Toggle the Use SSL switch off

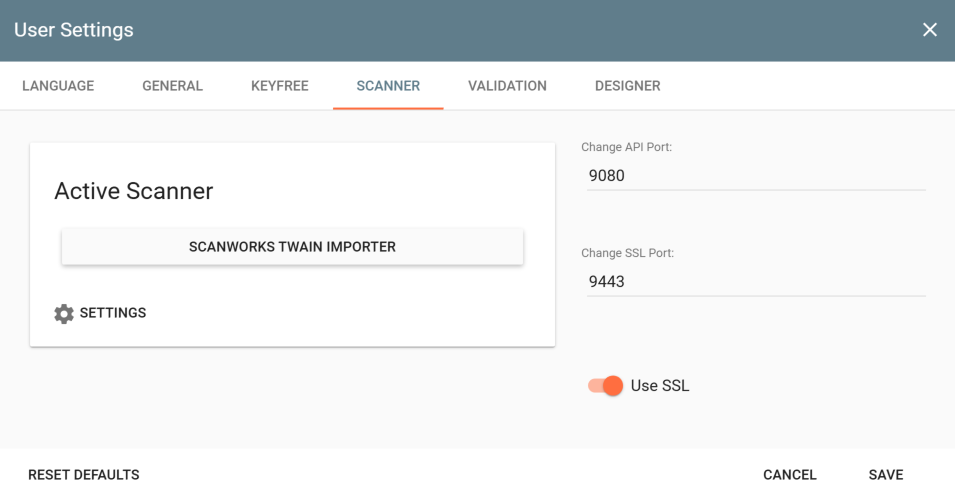tap(606, 386)
